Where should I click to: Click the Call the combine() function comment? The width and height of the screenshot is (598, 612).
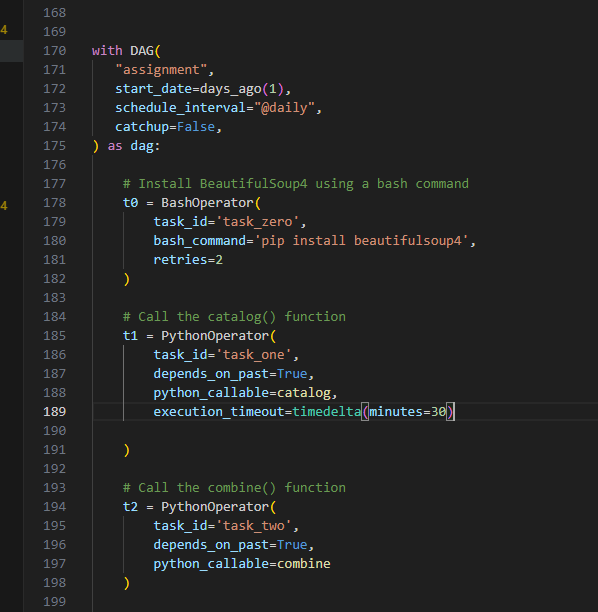(234, 488)
